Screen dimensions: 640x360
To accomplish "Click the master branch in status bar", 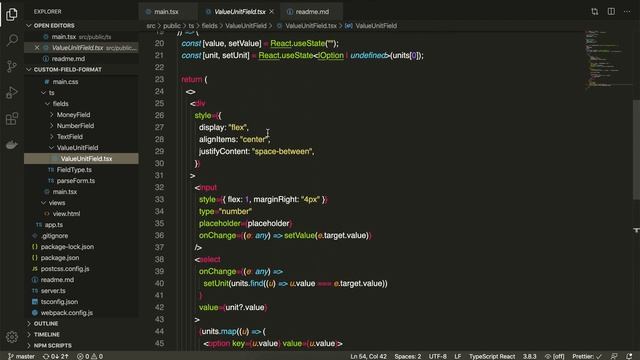I will (21, 356).
